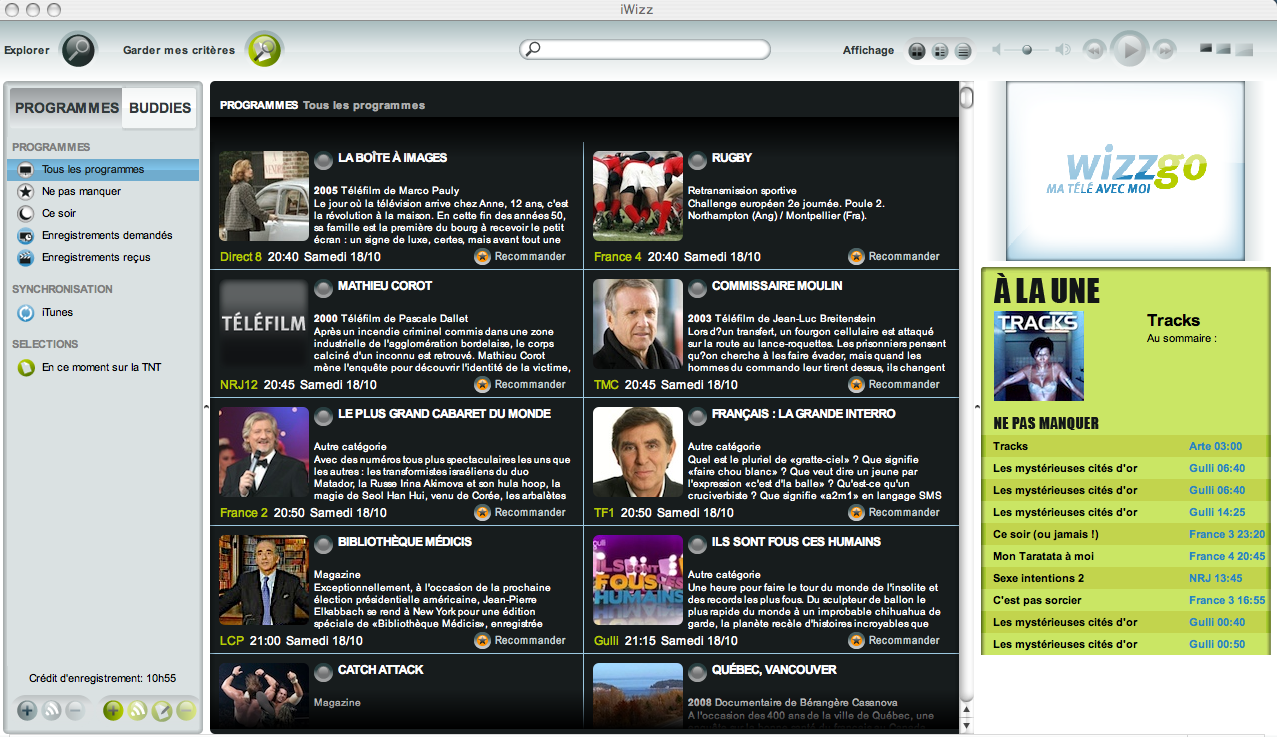This screenshot has height=737, width=1277.
Task: Adjust the volume slider knob
Action: 1027,50
